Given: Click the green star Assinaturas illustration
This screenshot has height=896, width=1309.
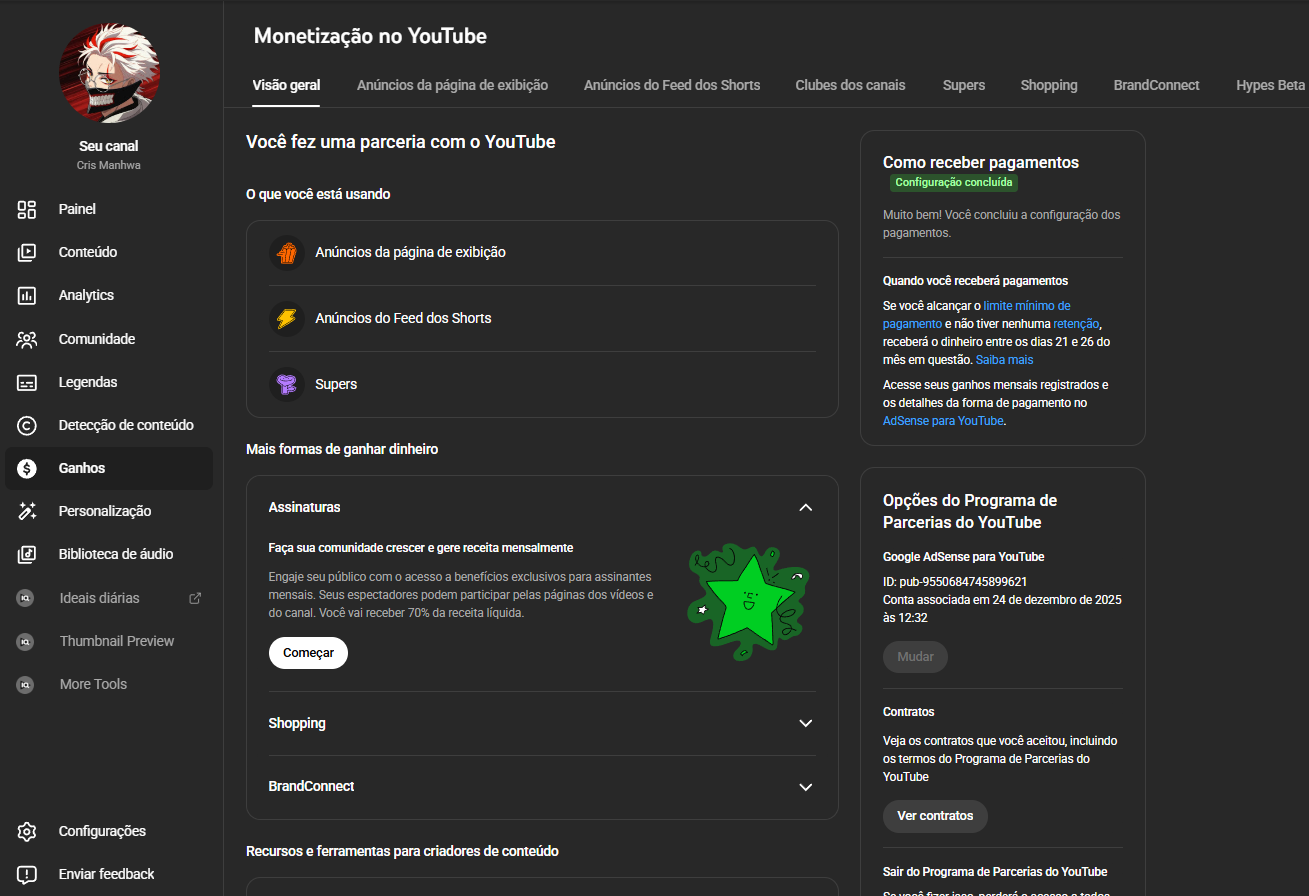Looking at the screenshot, I should (x=748, y=604).
